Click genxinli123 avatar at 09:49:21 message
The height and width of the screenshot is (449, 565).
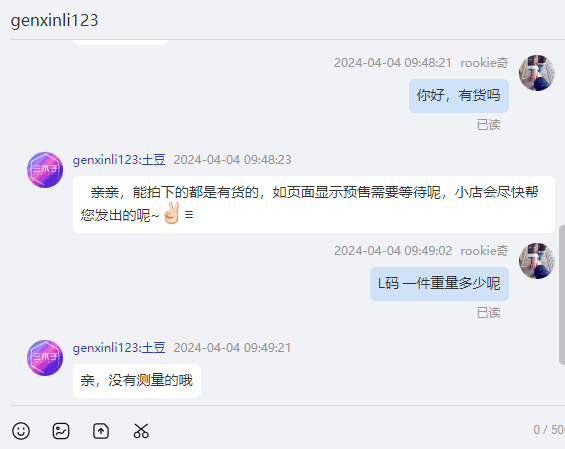pyautogui.click(x=45, y=358)
